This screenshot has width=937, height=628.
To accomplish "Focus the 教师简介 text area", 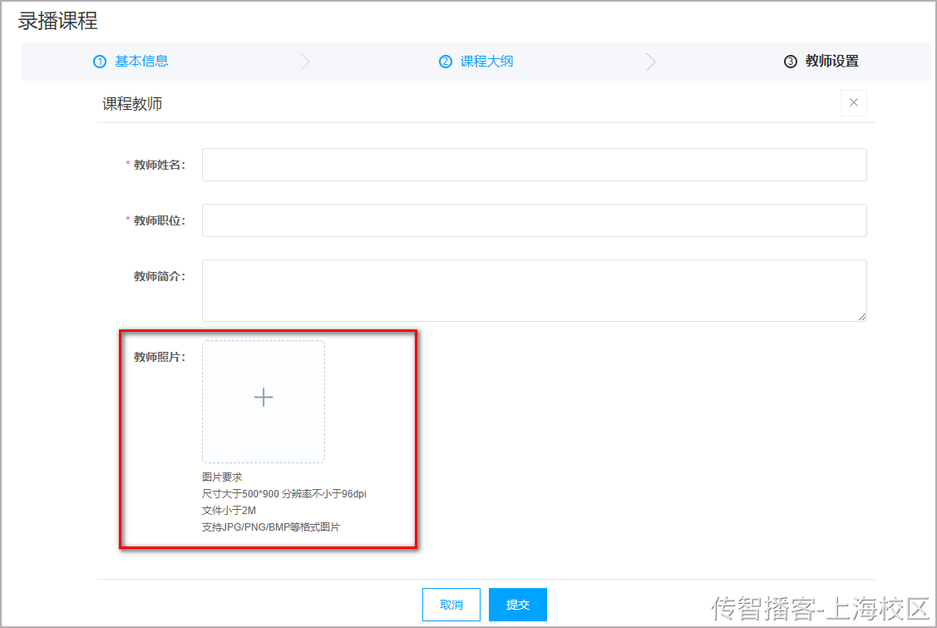I will [534, 290].
